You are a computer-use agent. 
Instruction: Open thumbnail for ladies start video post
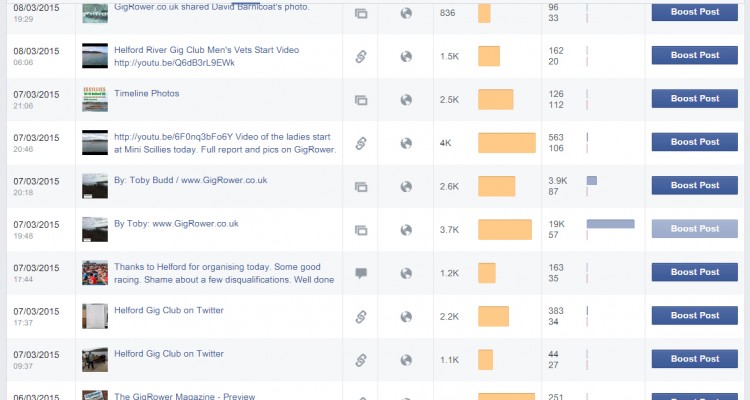95,143
